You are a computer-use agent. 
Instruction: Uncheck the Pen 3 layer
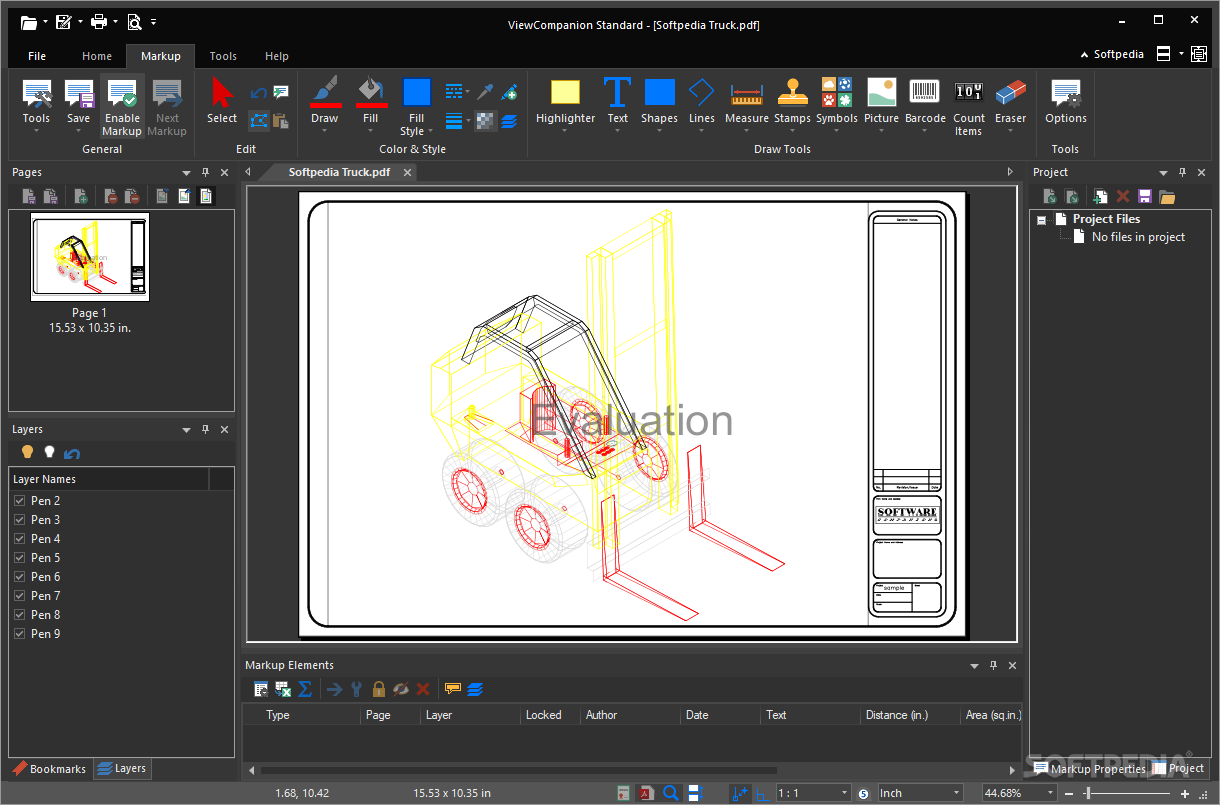tap(19, 520)
